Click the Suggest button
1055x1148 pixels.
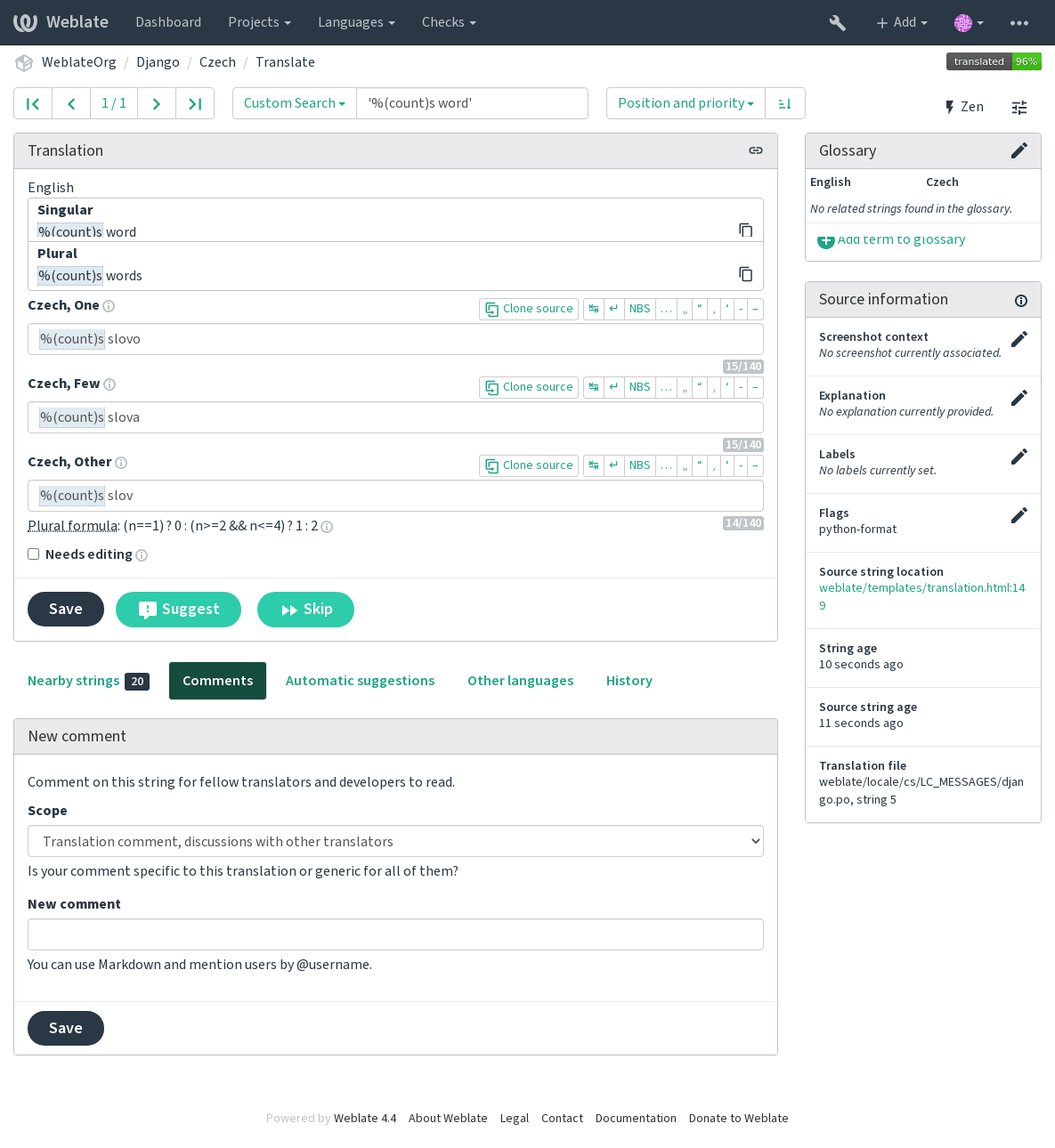178,610
